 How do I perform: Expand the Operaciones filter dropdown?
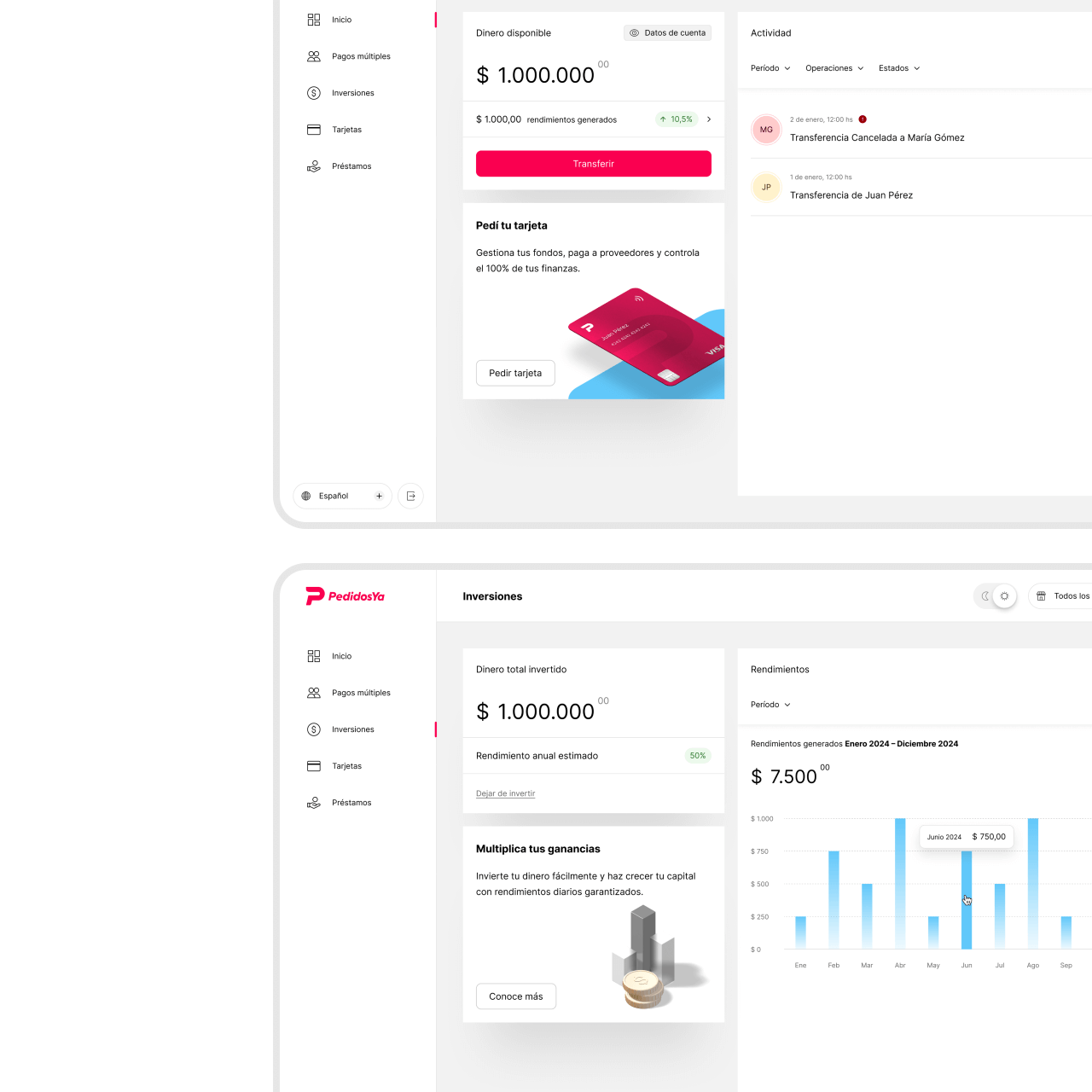[834, 68]
